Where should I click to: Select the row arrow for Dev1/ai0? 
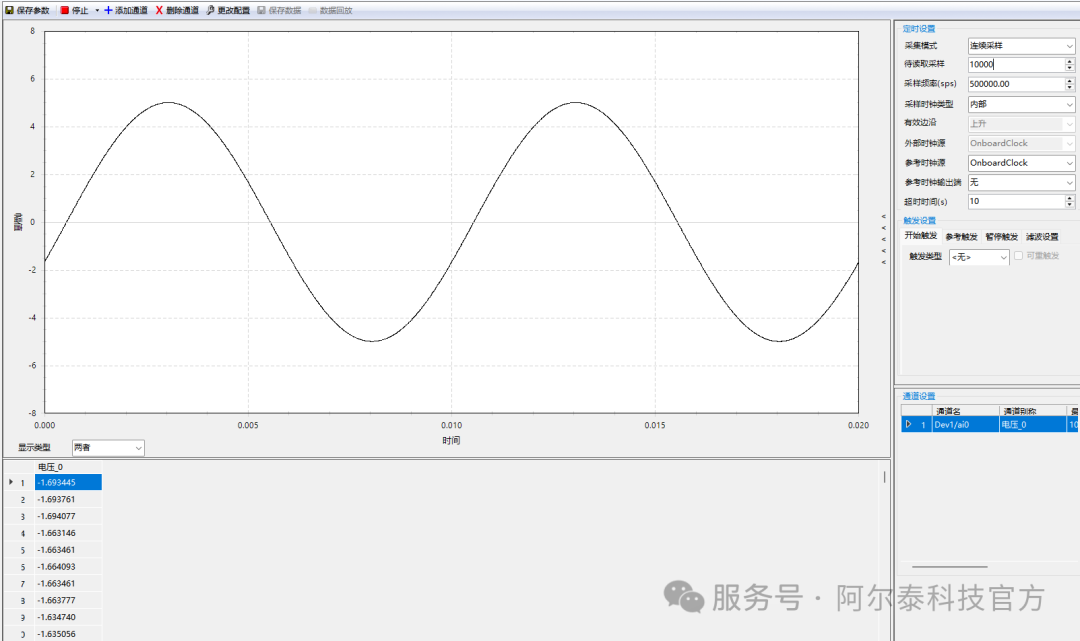pos(908,425)
